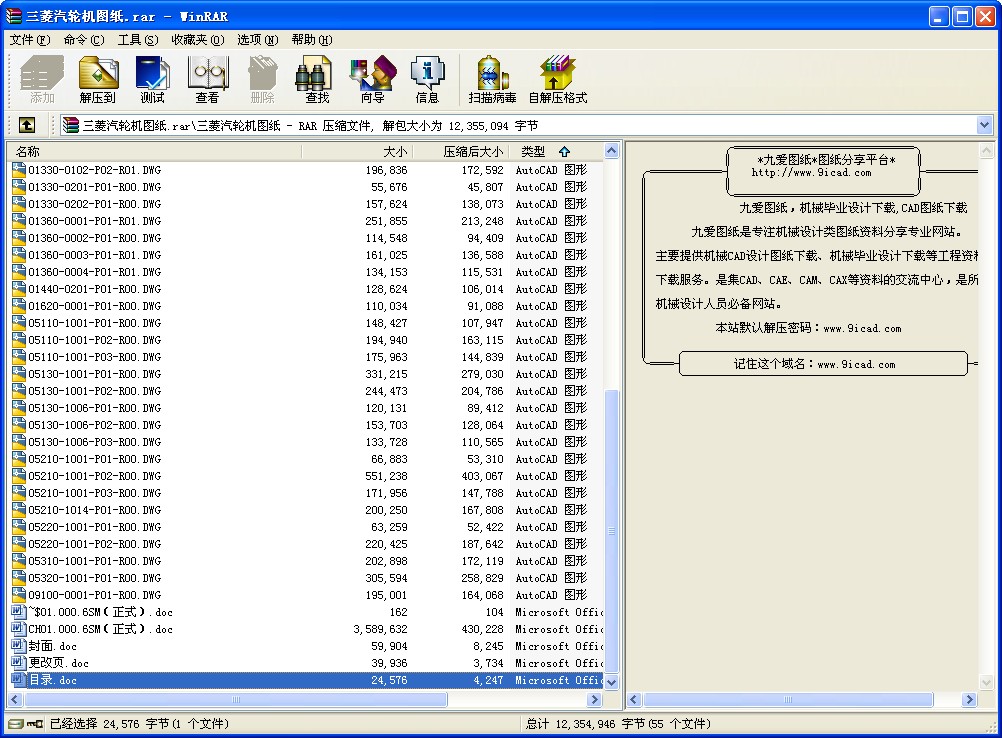Click DWG icon of 09100-0001-P01-R00.DWG
The image size is (1002, 738).
[19, 595]
